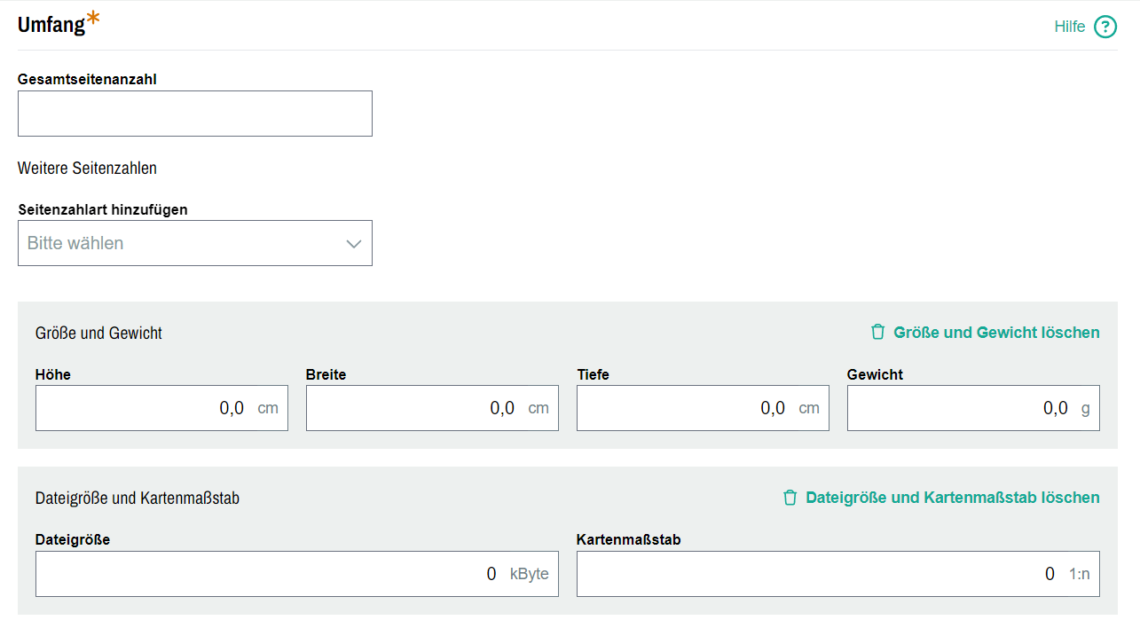The image size is (1140, 636).
Task: Open the Hilfe link text
Action: coord(1069,27)
